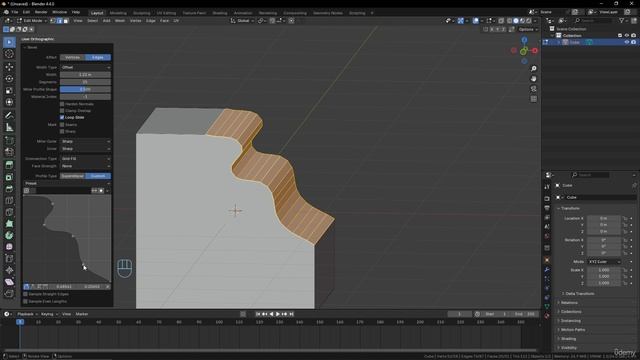Uncheck the Loop Slide checkbox
Viewport: 640px width, 360px height.
click(62, 117)
